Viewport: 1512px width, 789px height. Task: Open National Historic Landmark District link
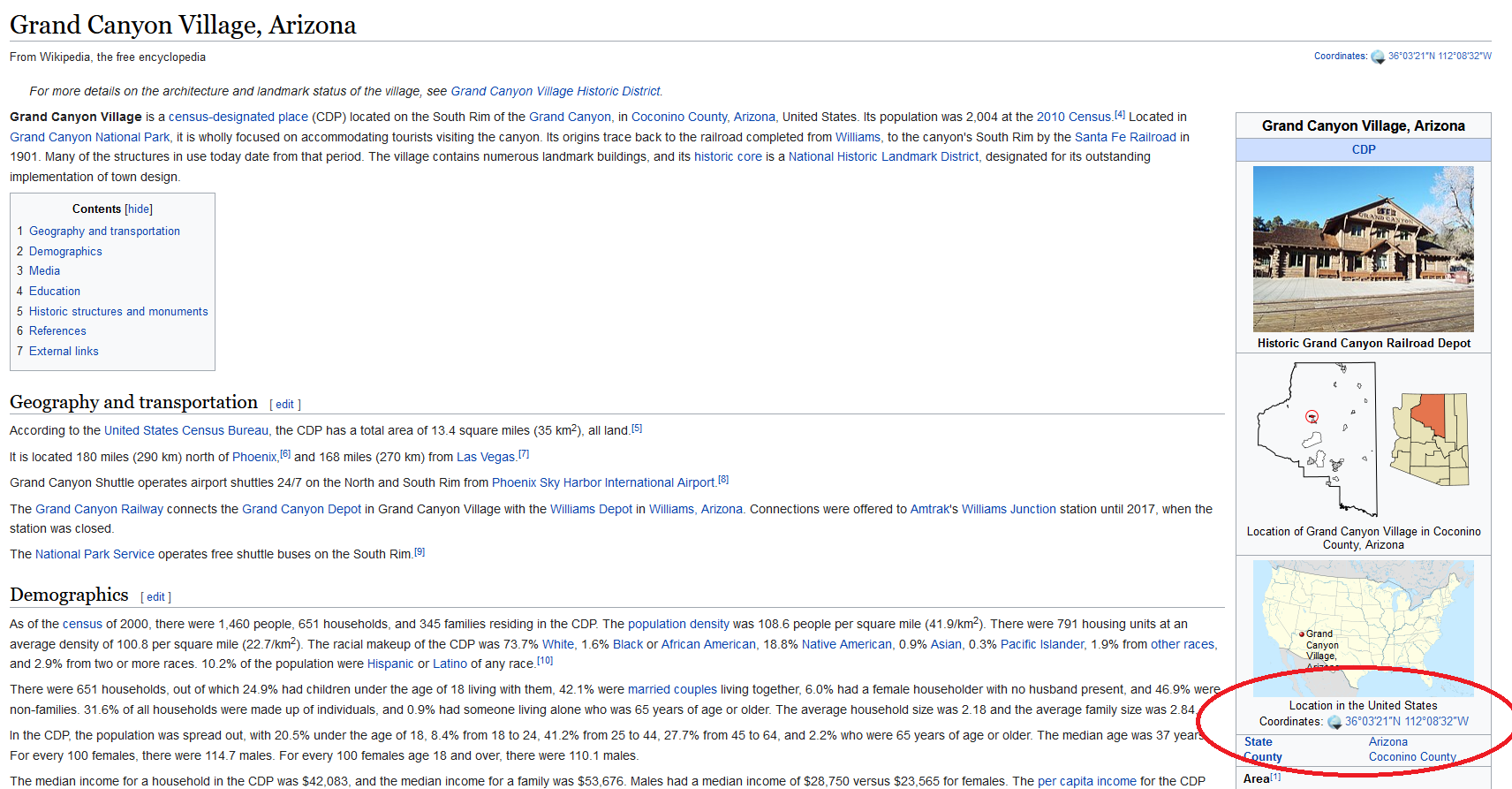coord(883,156)
